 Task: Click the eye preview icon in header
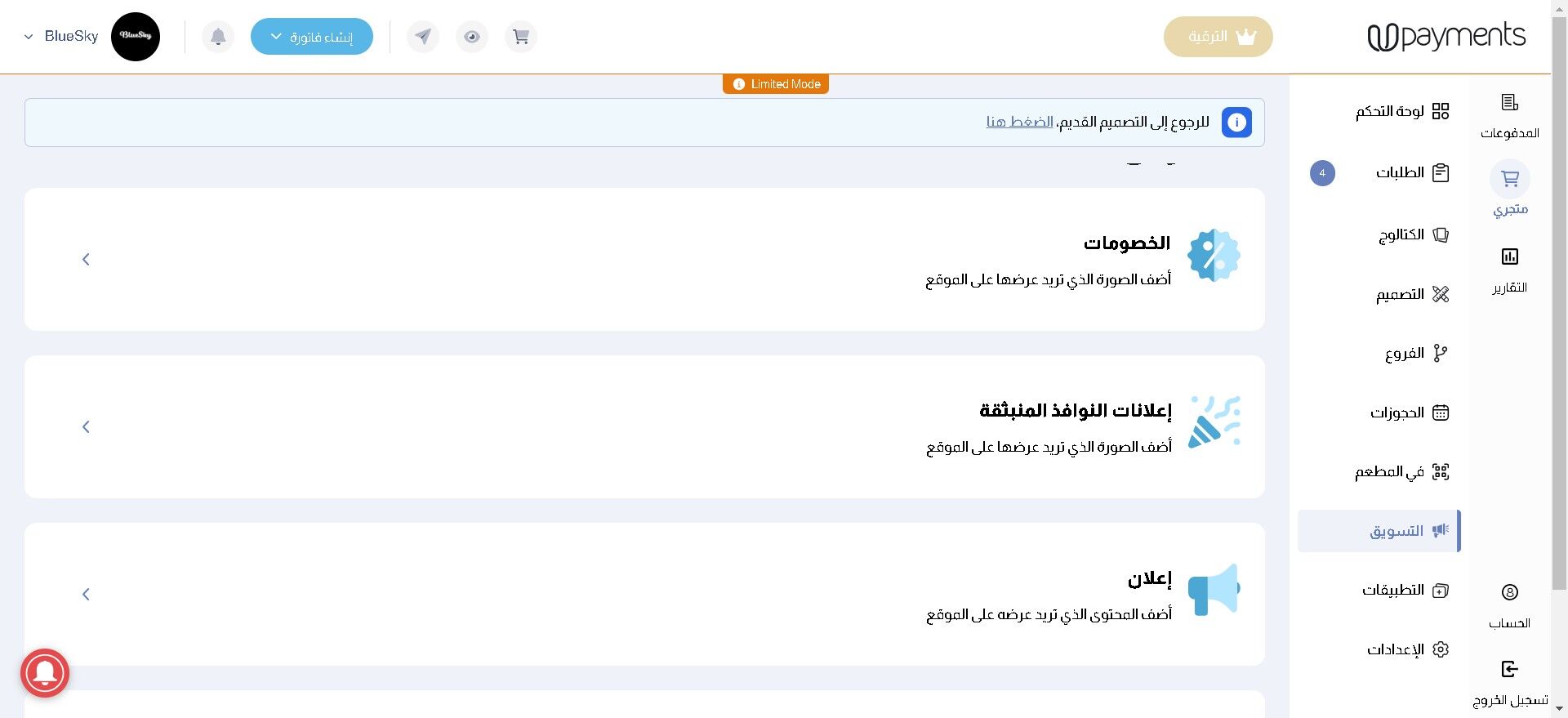pos(472,37)
